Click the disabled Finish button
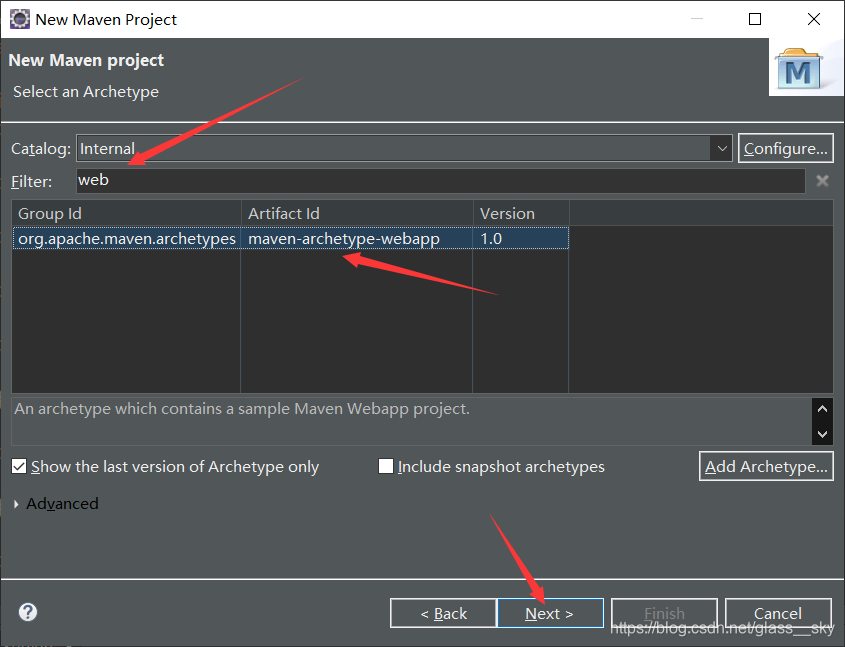845x647 pixels. (664, 613)
